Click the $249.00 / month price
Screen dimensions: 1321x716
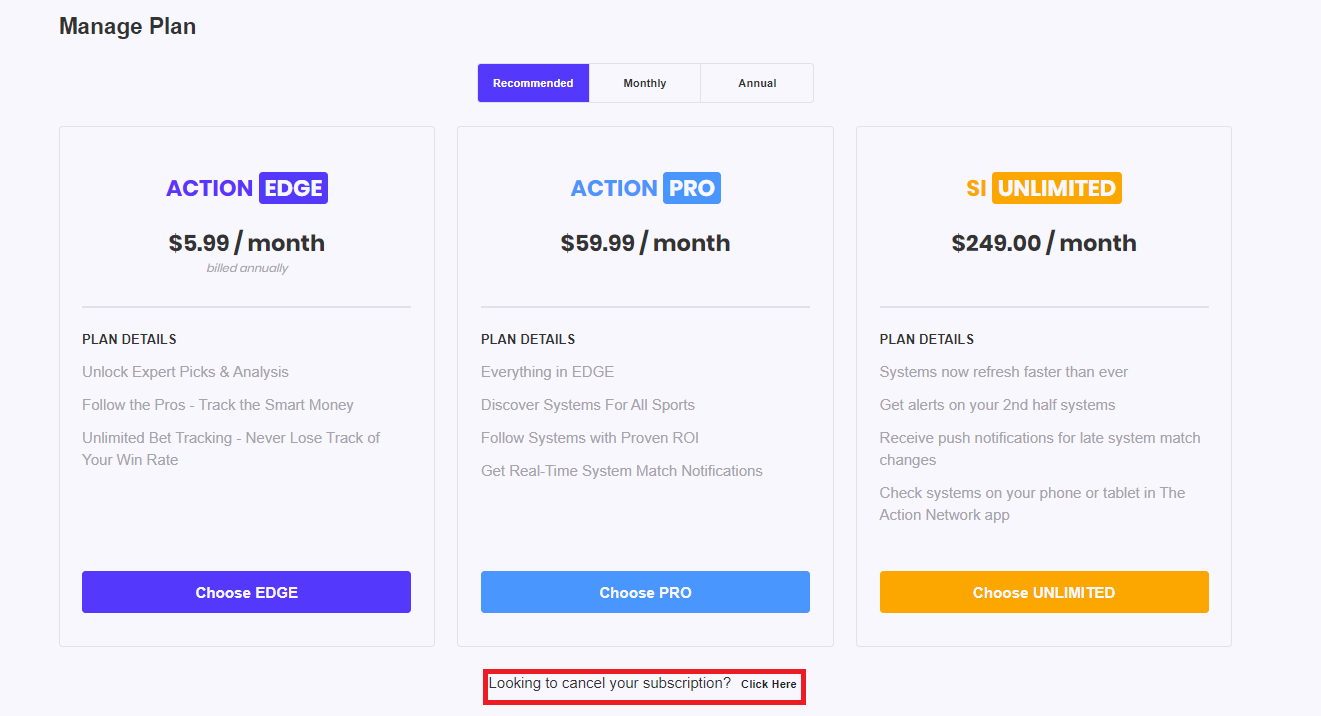point(1043,243)
